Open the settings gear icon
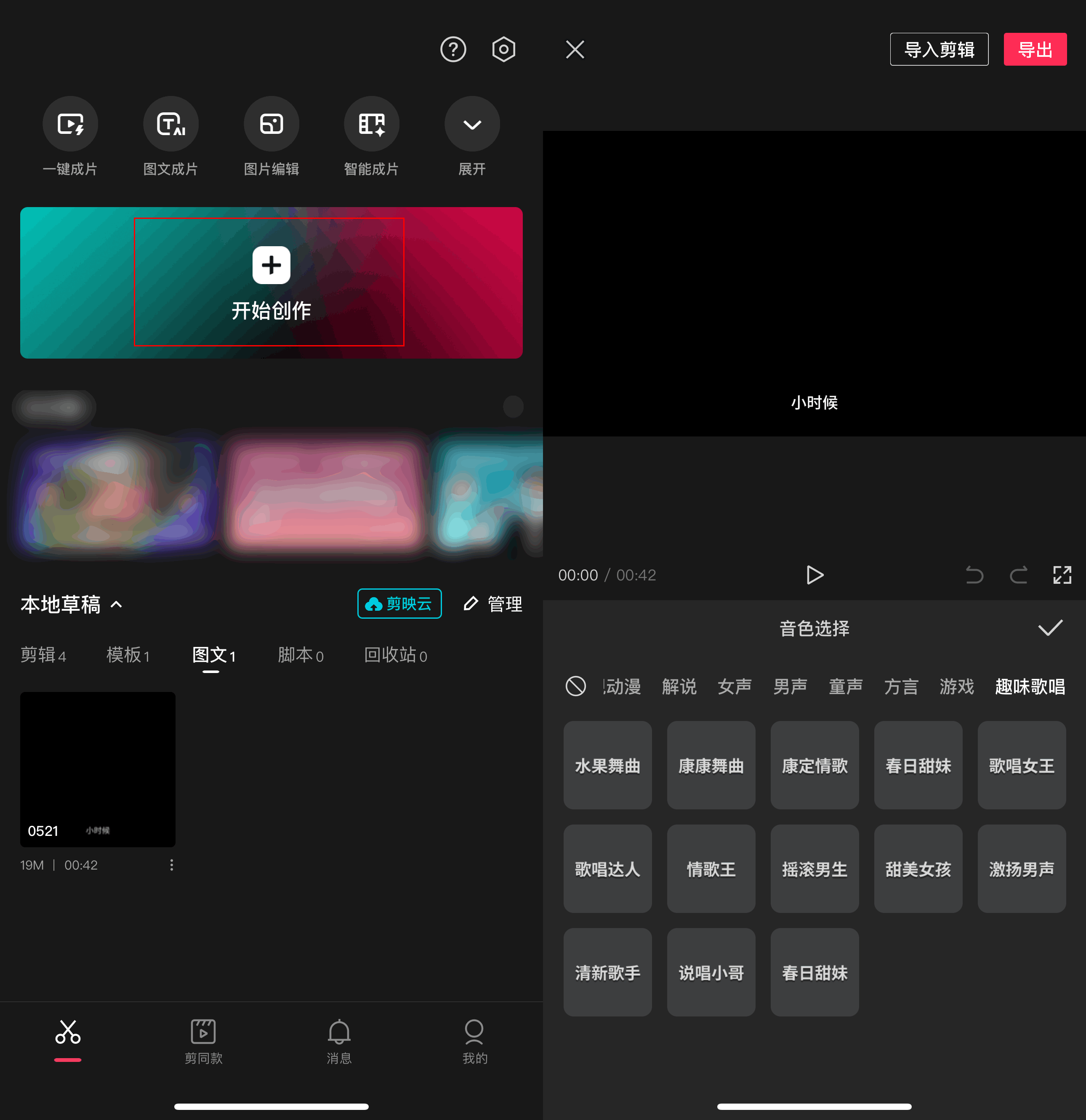This screenshot has height=1120, width=1086. (x=503, y=49)
